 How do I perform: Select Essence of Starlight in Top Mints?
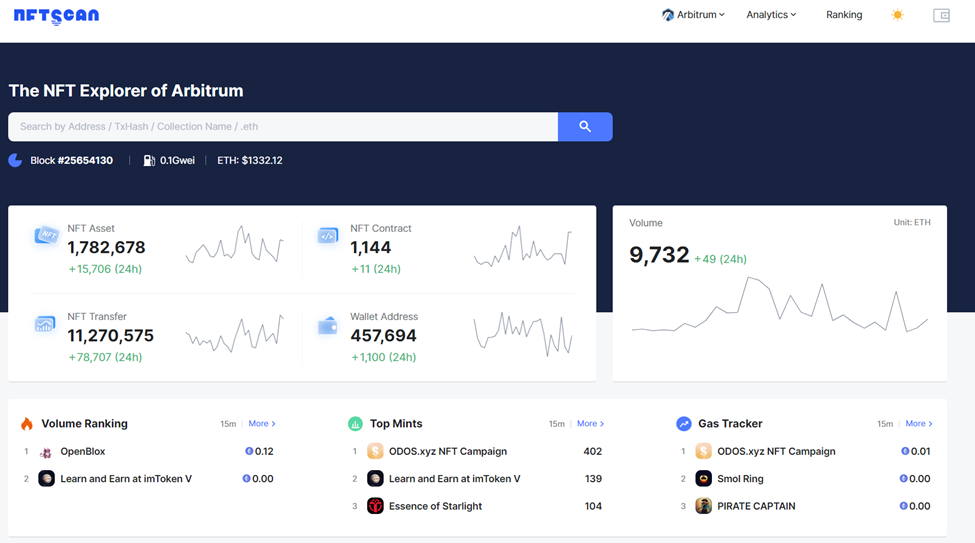tap(435, 506)
